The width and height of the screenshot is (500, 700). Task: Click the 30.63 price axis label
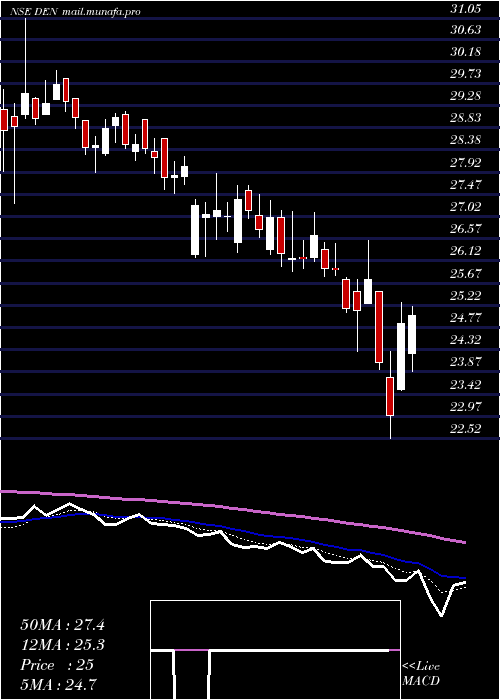click(x=465, y=29)
